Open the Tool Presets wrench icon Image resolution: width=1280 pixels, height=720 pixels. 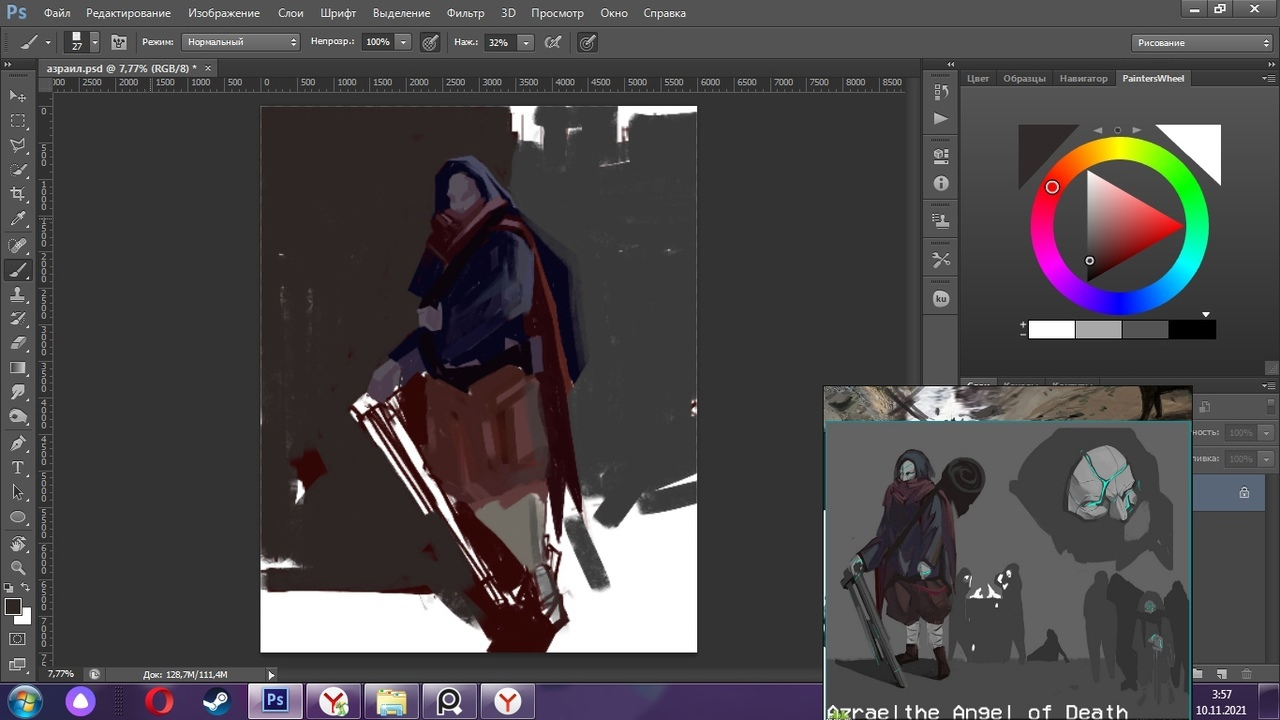coord(941,260)
